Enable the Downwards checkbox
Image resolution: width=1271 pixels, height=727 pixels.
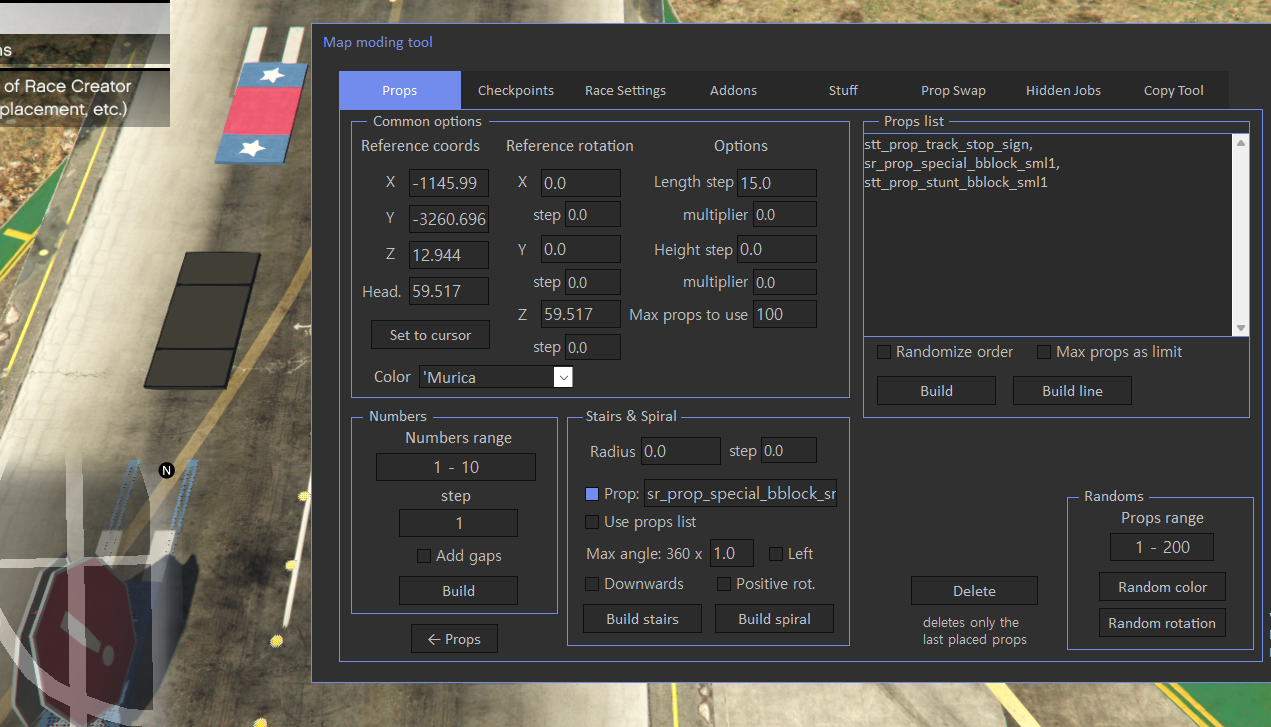pyautogui.click(x=592, y=584)
